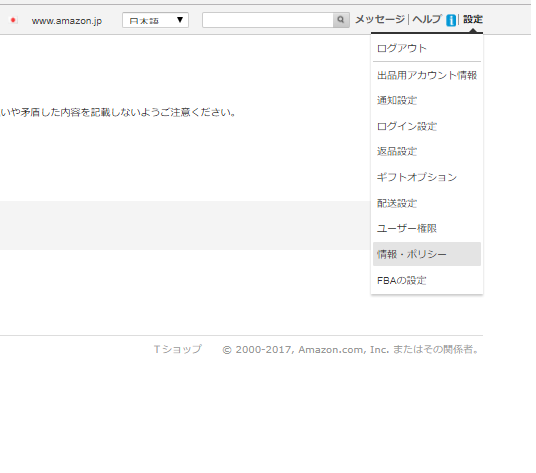Image resolution: width=536 pixels, height=473 pixels.
Task: Open the 設定 settings menu
Action: tap(473, 19)
